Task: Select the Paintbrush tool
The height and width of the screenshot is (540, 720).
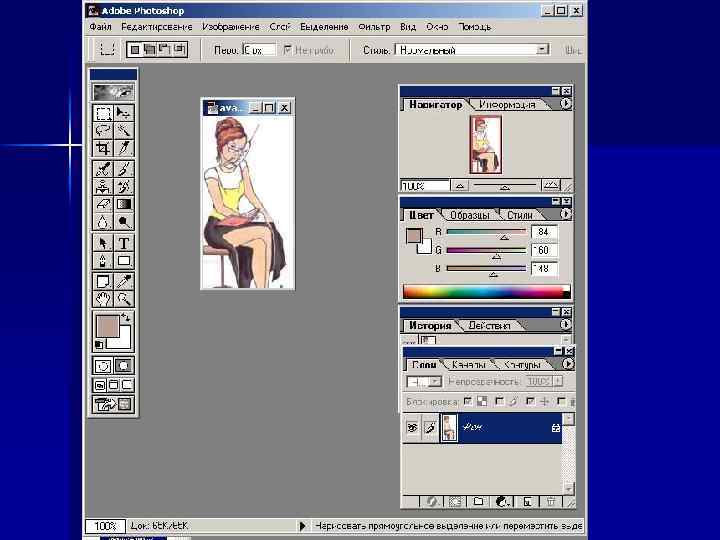Action: 123,169
